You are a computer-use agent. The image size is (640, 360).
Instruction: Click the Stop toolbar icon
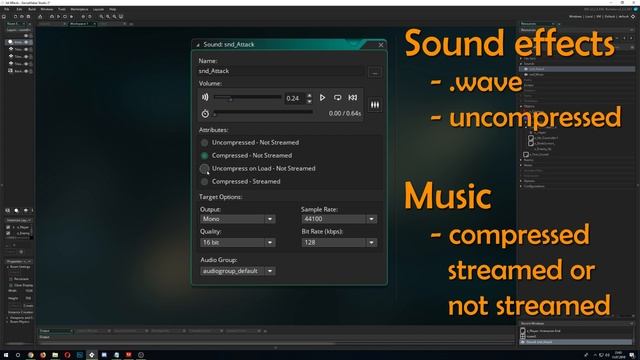65,17
